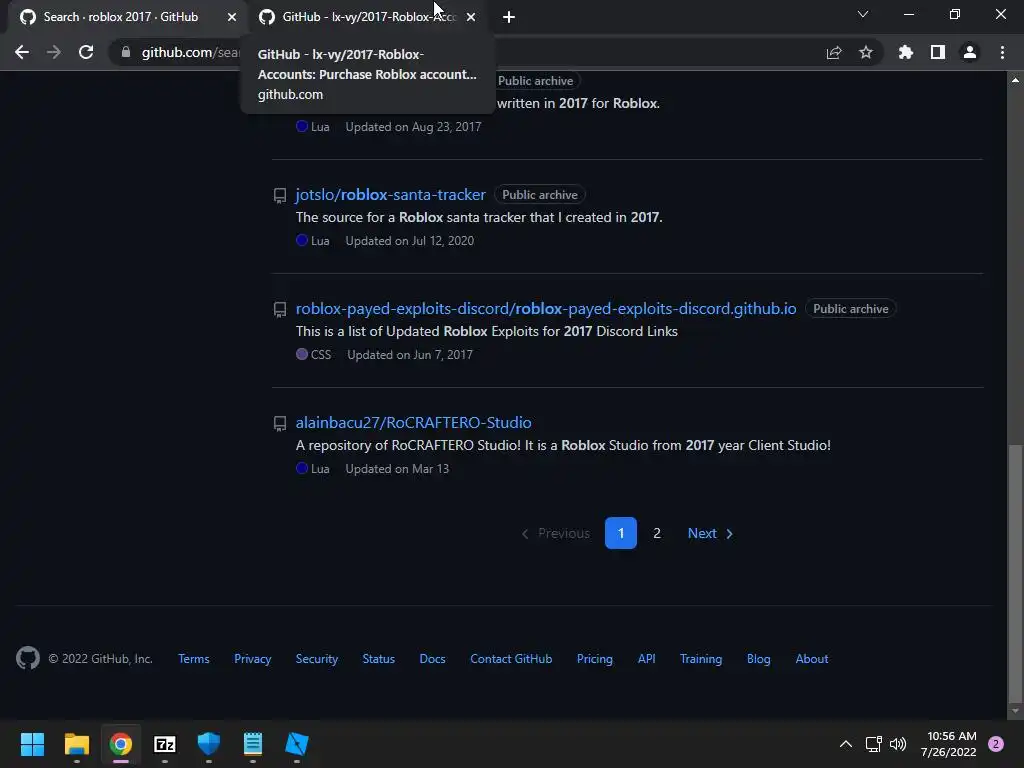Viewport: 1024px width, 768px height.
Task: Open network status tray icon
Action: coord(873,744)
